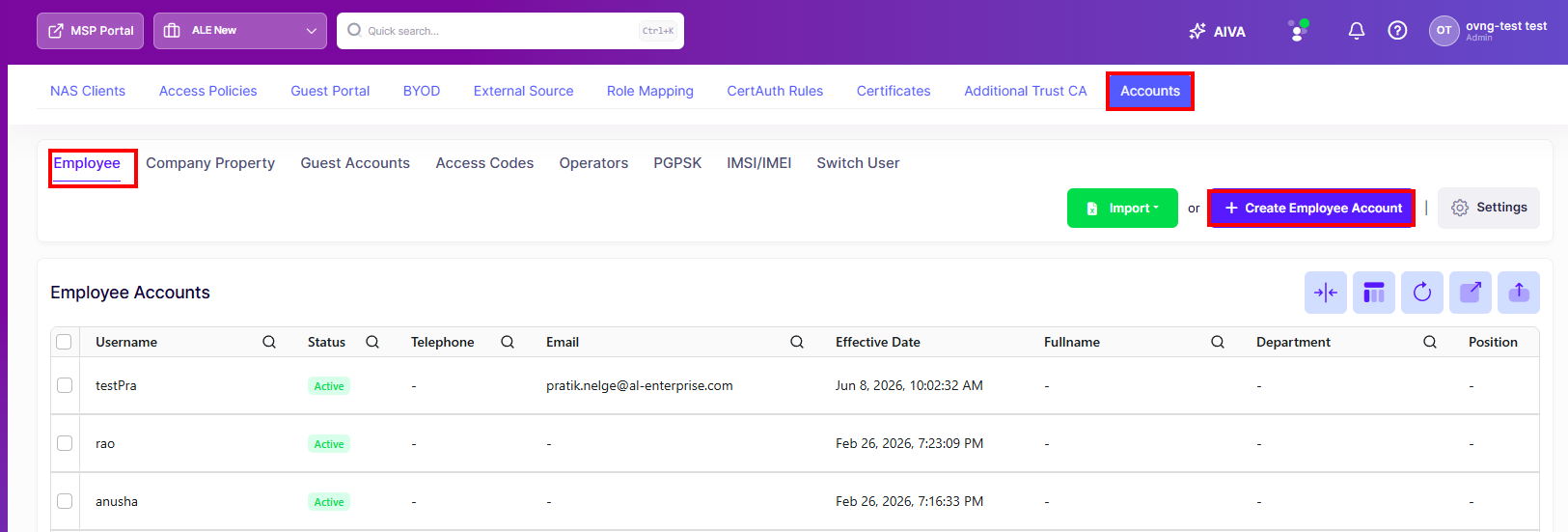Switch to Switch User sub-tab
The image size is (1568, 532).
coord(858,163)
